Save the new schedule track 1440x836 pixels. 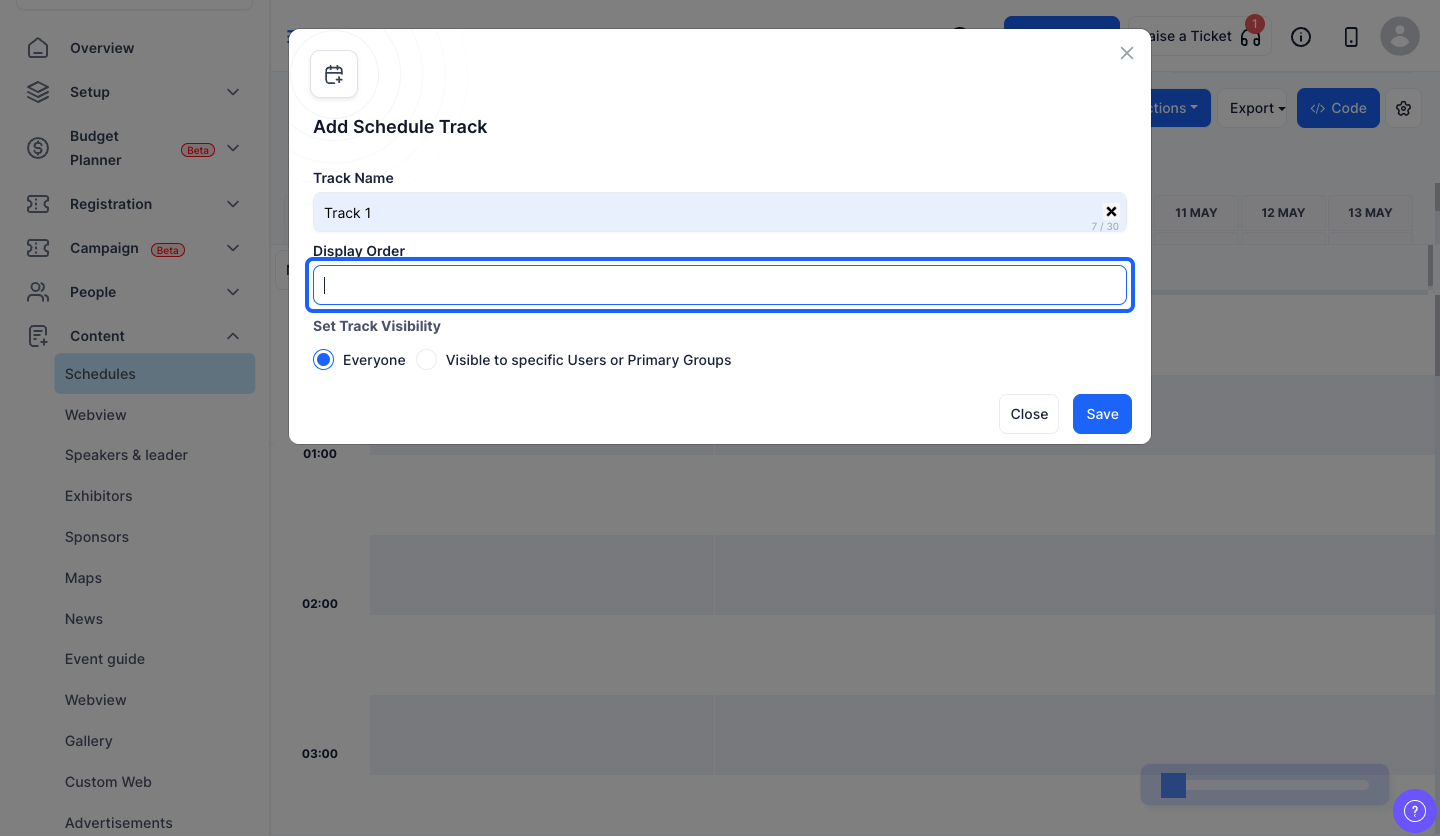pyautogui.click(x=1102, y=414)
